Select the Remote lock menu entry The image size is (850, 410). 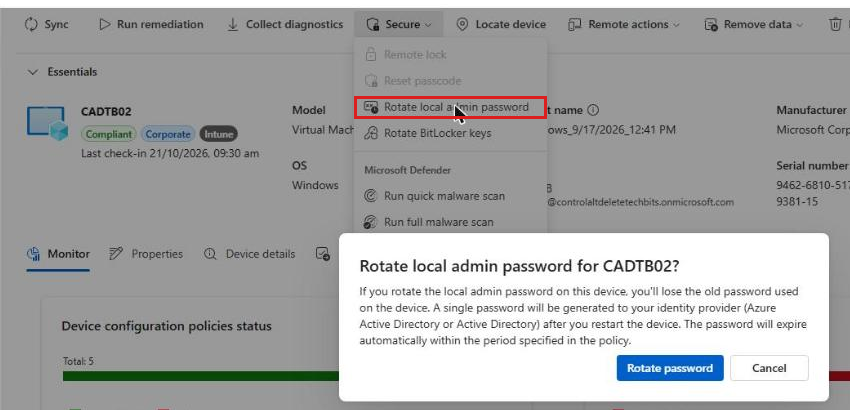450,54
